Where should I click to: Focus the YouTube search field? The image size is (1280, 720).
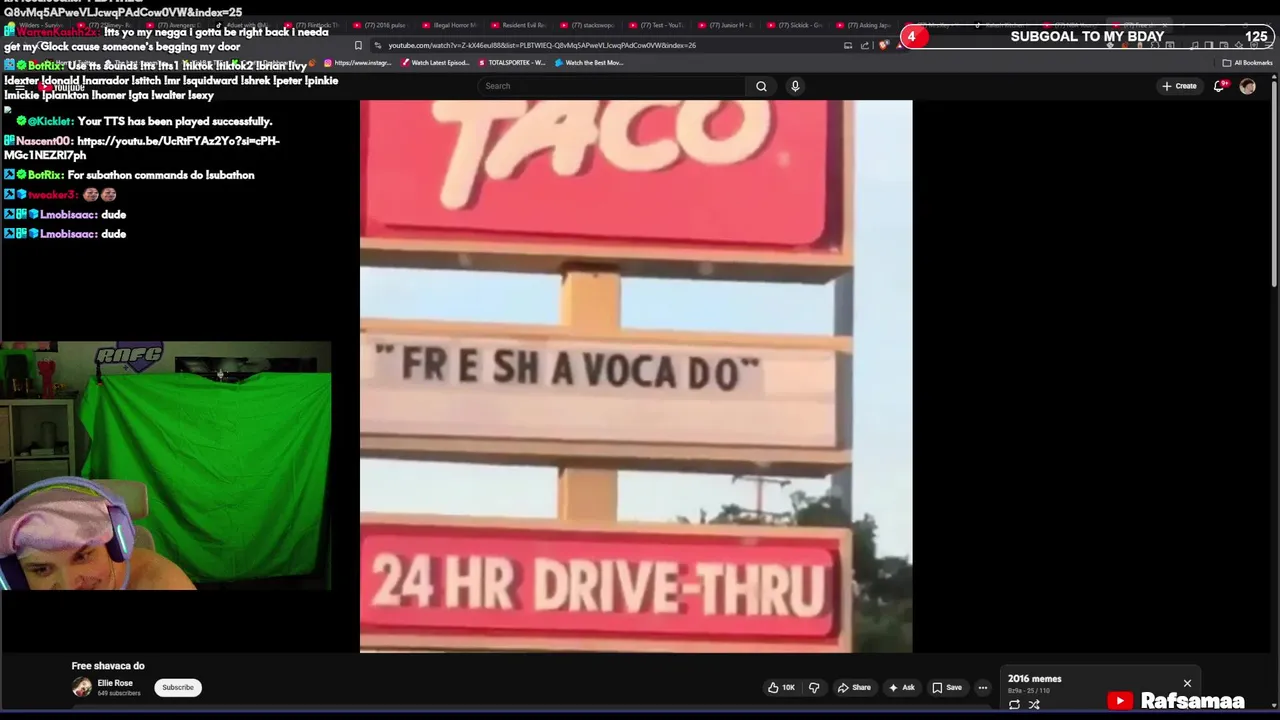pos(612,86)
